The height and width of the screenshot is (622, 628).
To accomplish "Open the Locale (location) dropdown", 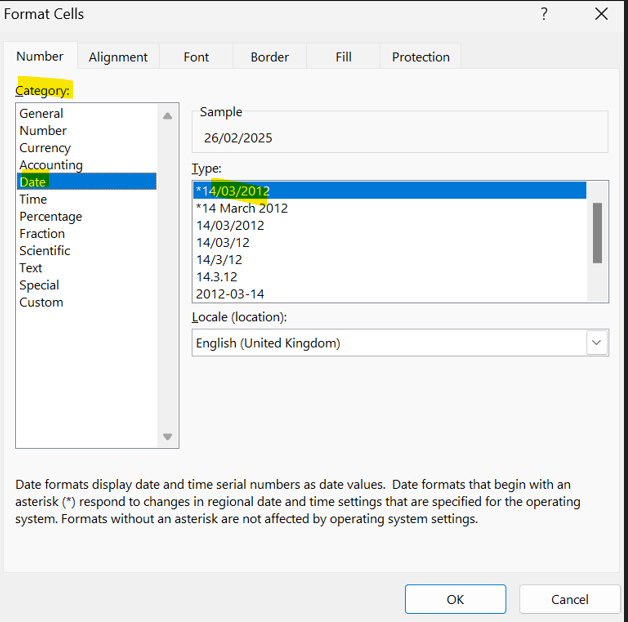I will [x=597, y=343].
